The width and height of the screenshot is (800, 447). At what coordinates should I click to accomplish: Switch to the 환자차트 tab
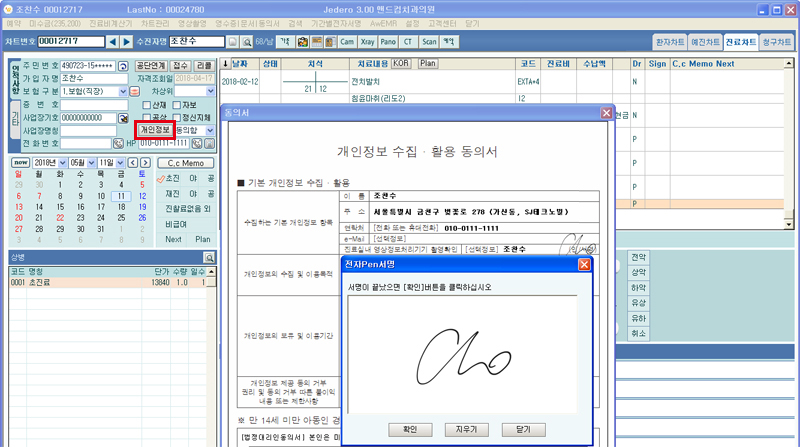(x=670, y=43)
